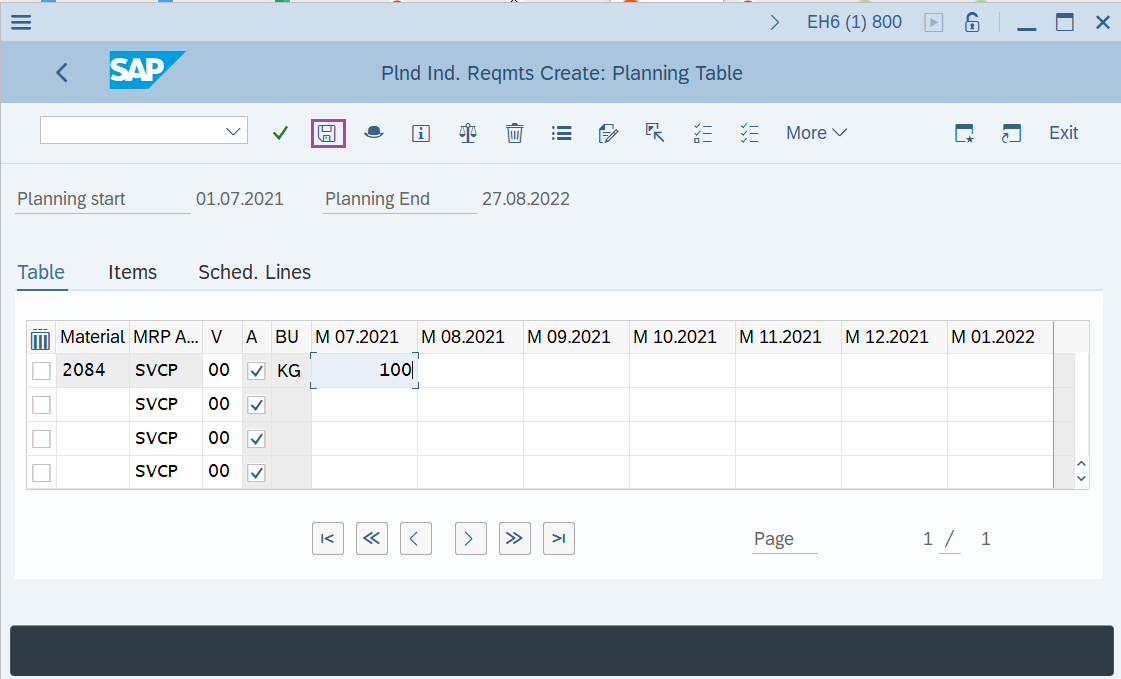Select the highlighted Save icon
This screenshot has height=679, width=1121.
328,132
